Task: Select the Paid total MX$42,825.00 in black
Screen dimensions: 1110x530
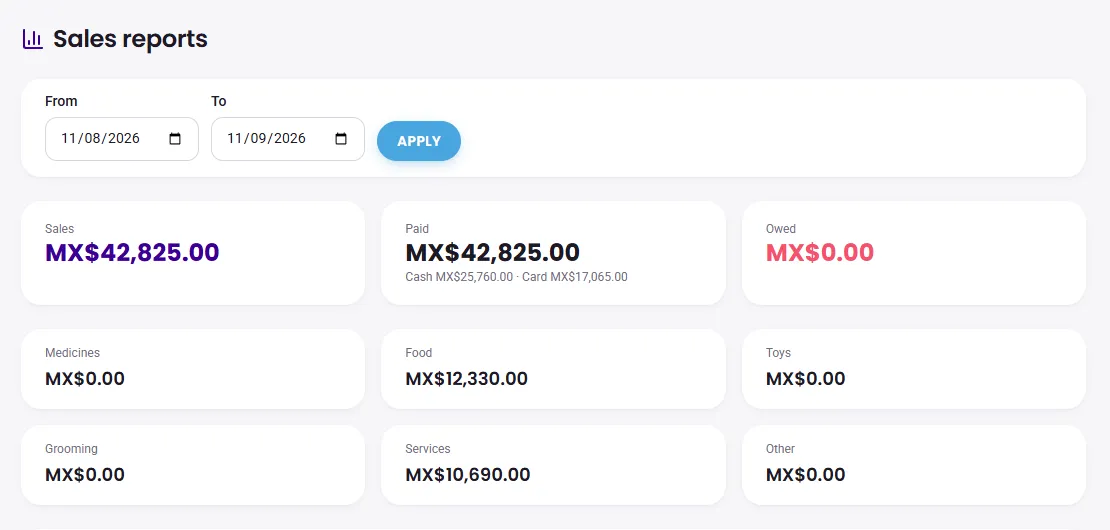Action: pyautogui.click(x=493, y=253)
